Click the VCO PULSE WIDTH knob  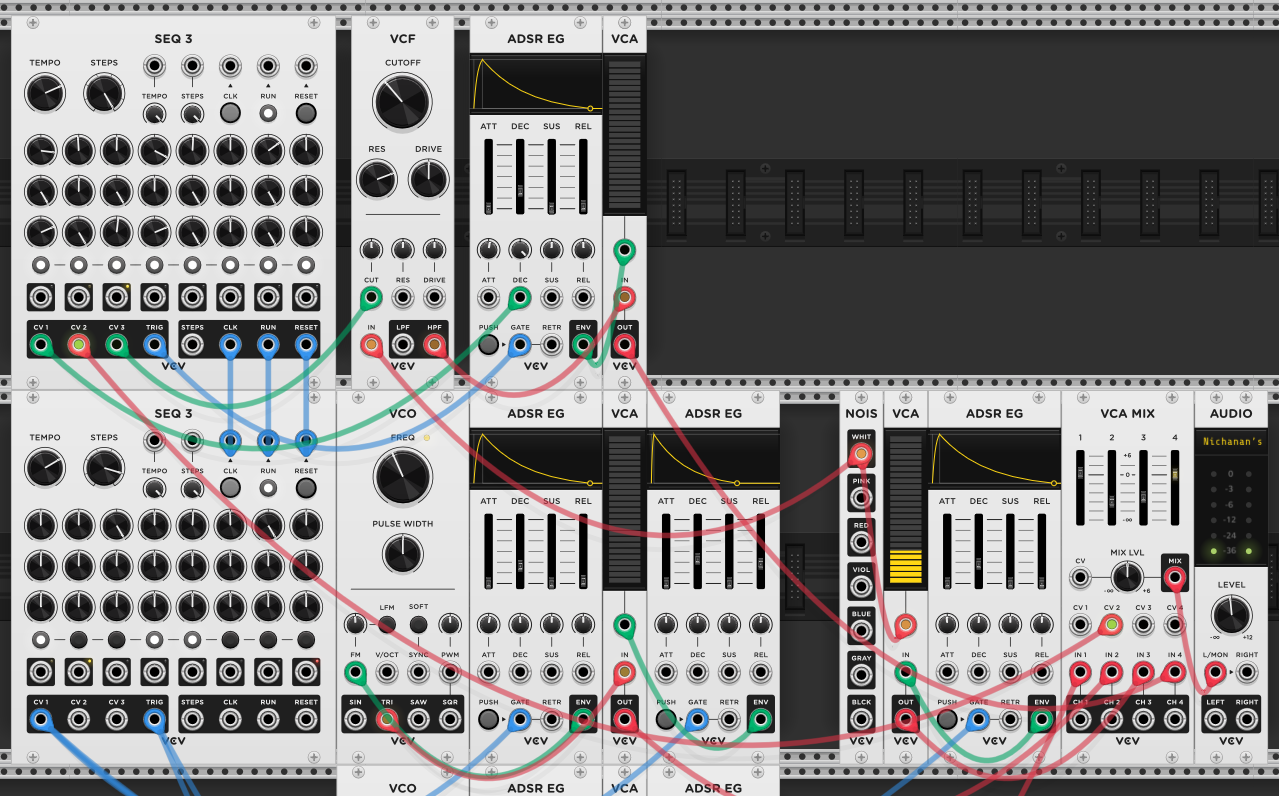(x=402, y=552)
